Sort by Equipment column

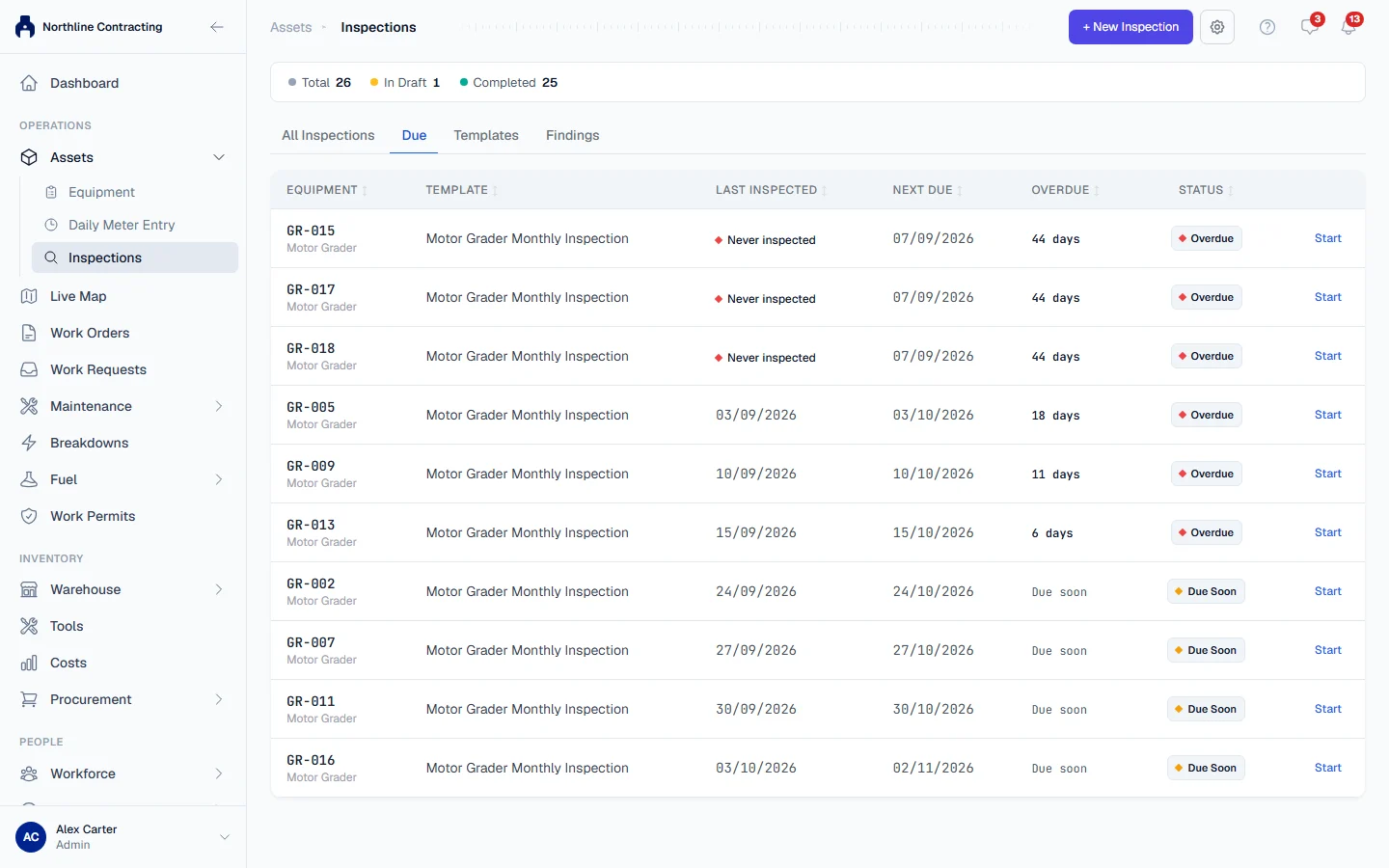[x=327, y=190]
